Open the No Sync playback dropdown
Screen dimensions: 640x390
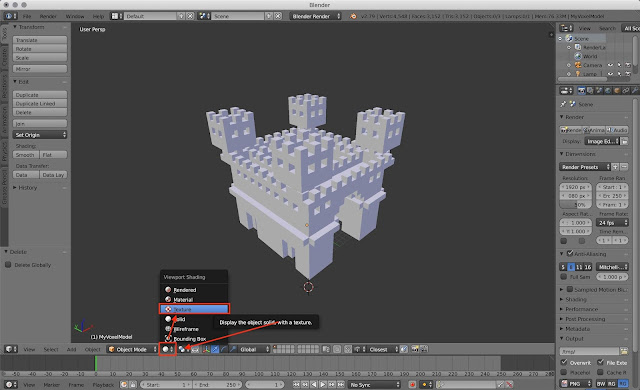374,384
